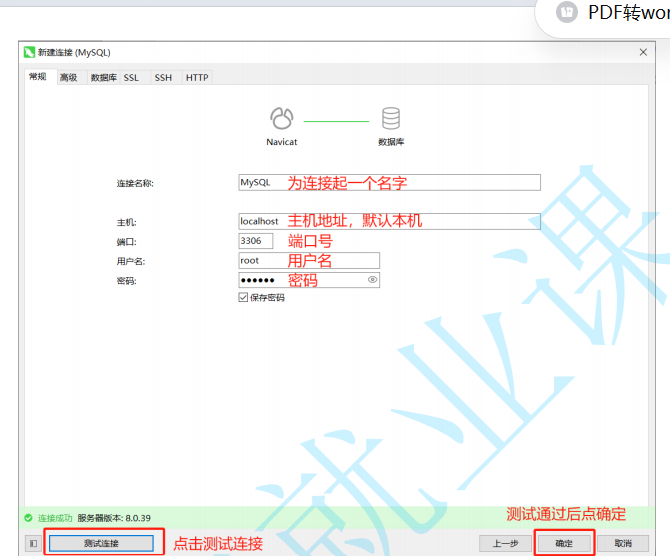Click the 上一步 button
Image resolution: width=670 pixels, height=556 pixels.
coord(505,544)
